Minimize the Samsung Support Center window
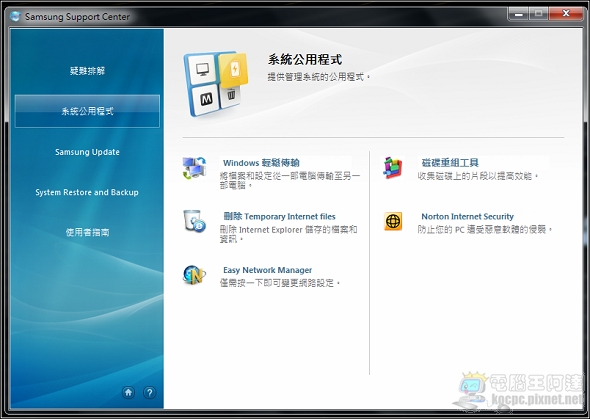The image size is (590, 419). [519, 14]
